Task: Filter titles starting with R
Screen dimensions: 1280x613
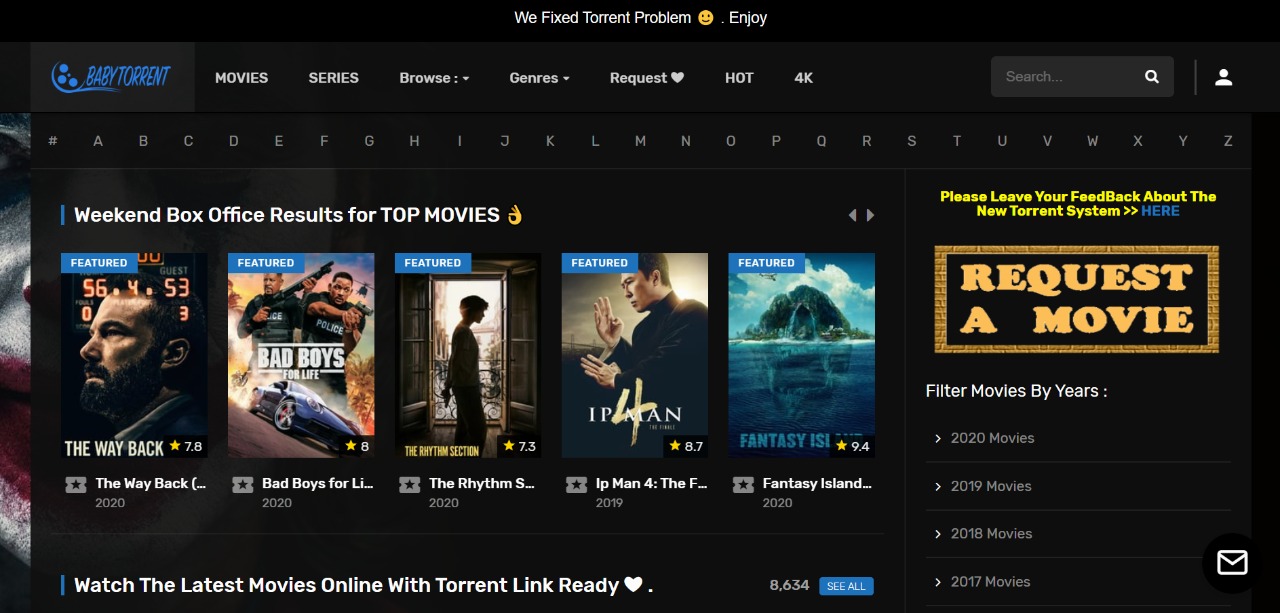Action: click(867, 141)
